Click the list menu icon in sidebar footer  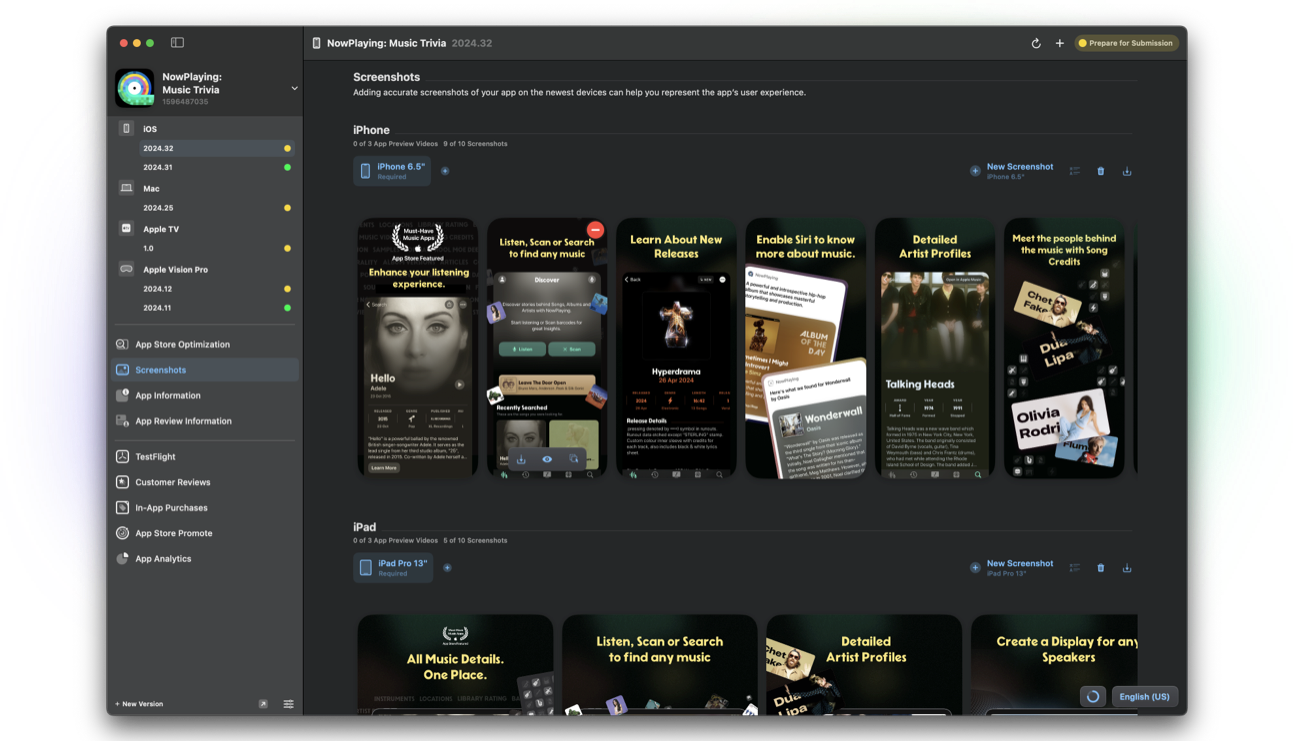[288, 704]
